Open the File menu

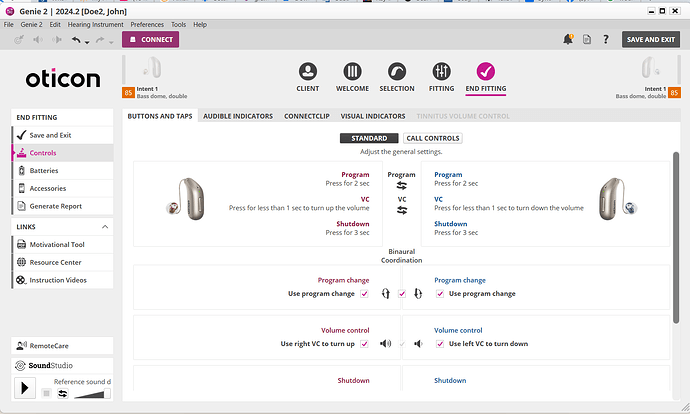tap(8, 25)
